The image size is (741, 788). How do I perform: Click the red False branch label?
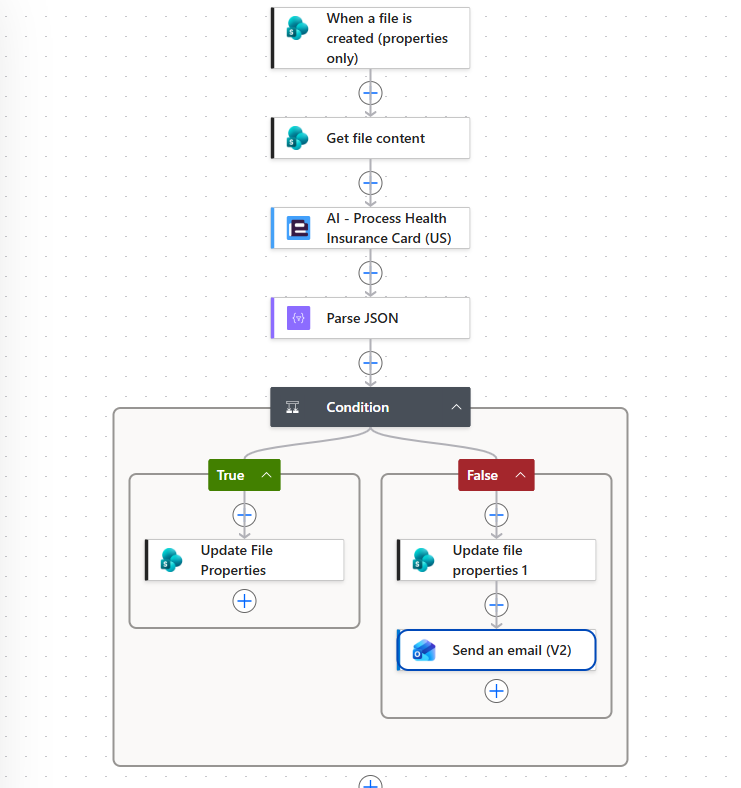point(482,475)
